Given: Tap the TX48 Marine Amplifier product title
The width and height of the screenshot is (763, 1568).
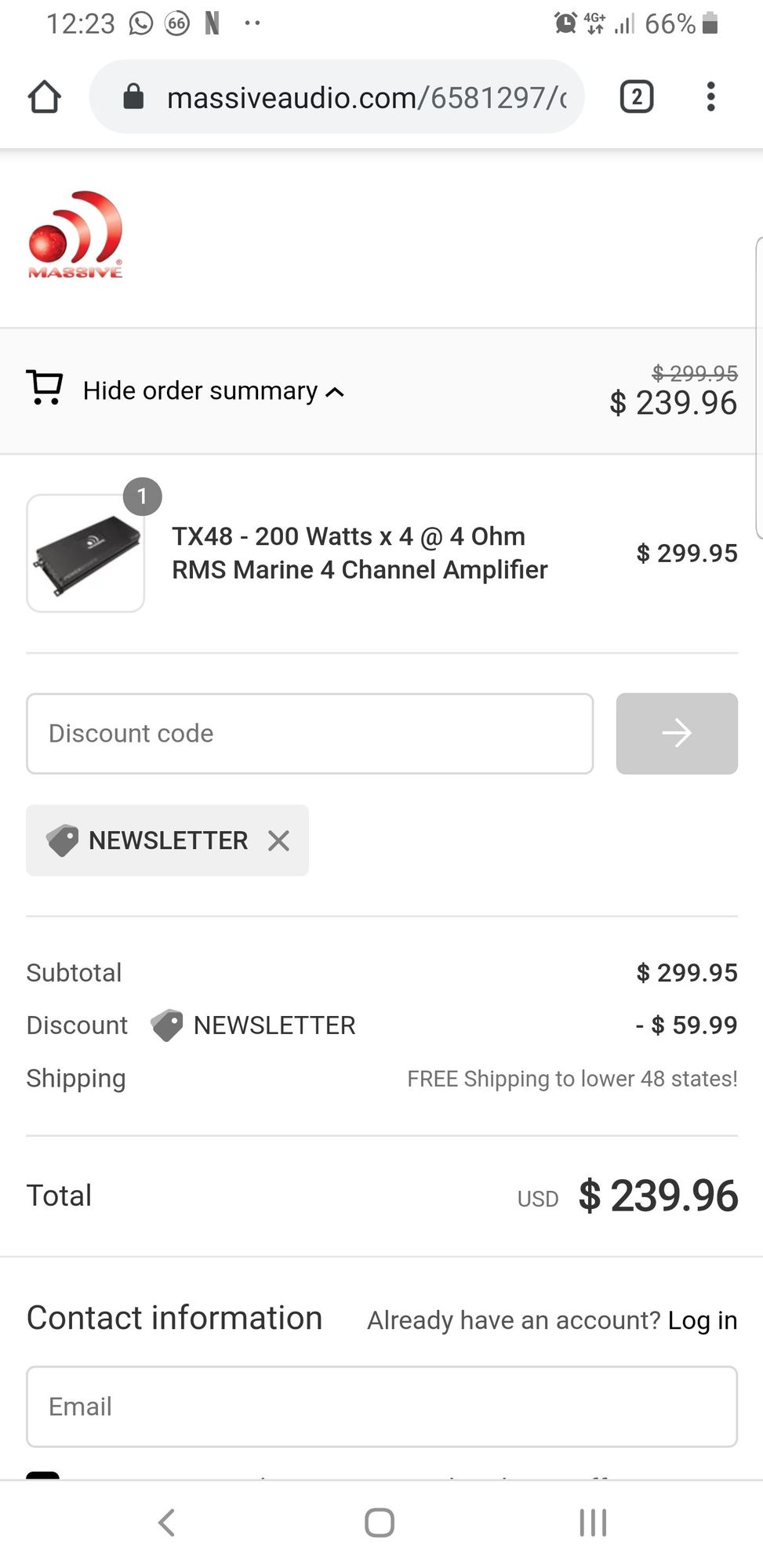Looking at the screenshot, I should (x=359, y=553).
